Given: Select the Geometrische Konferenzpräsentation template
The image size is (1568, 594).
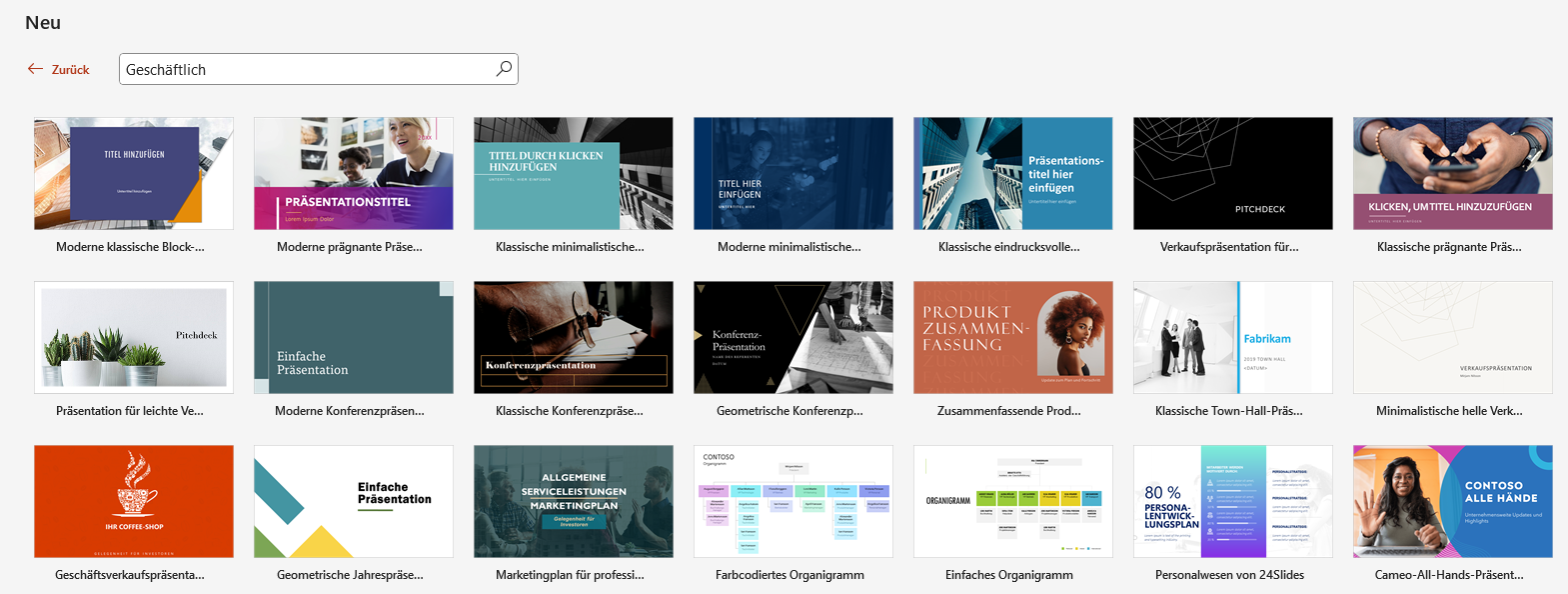Looking at the screenshot, I should [793, 338].
